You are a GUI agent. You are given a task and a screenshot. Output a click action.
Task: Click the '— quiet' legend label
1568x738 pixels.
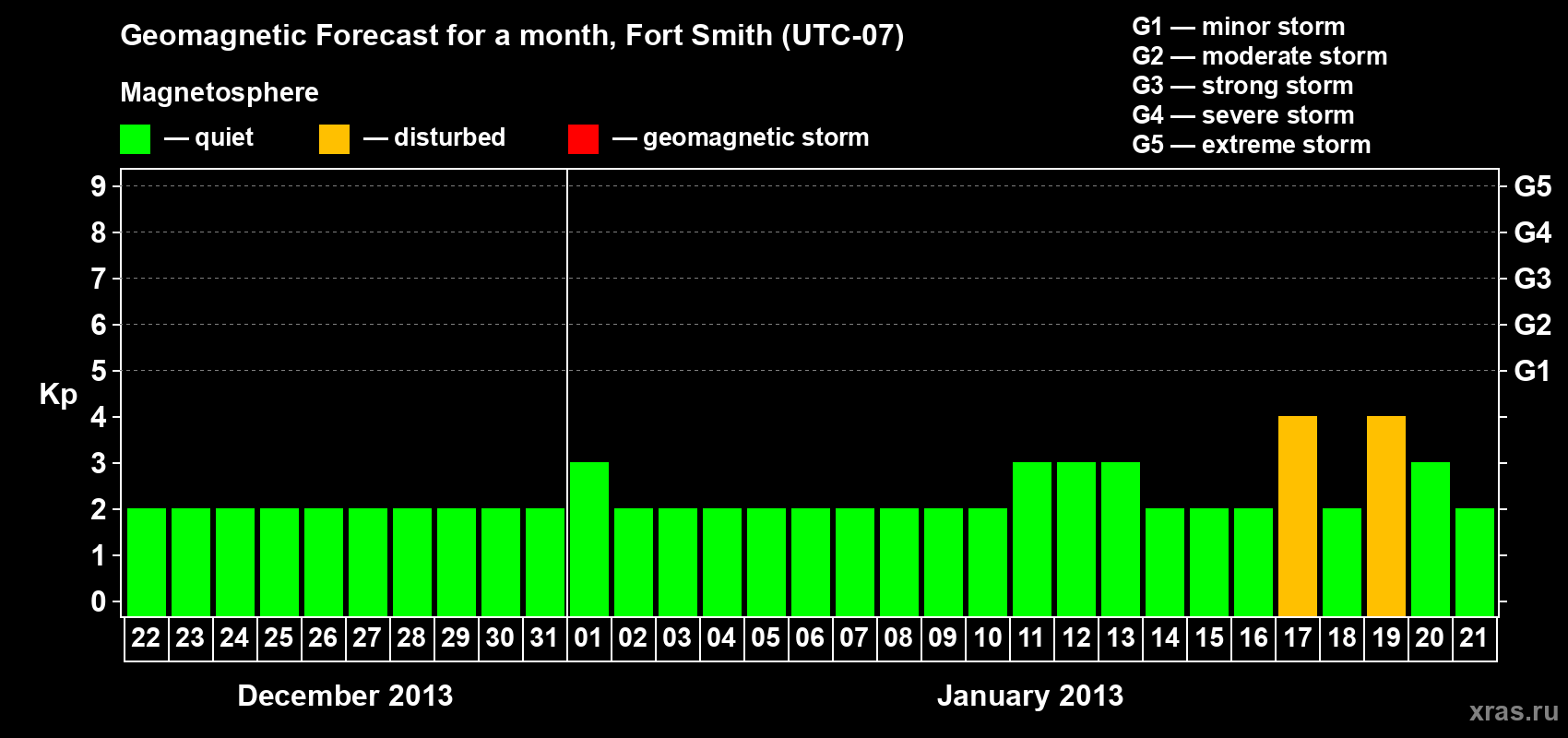click(x=208, y=137)
